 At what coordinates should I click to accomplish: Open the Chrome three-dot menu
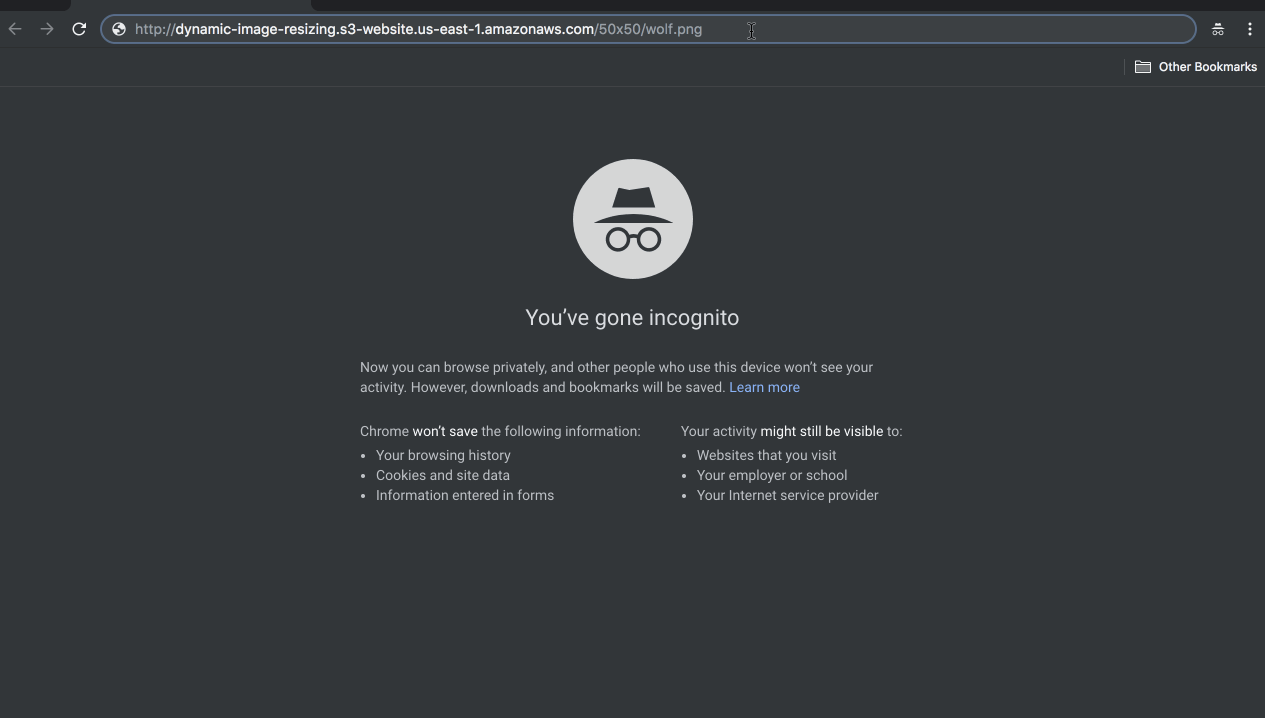pos(1249,29)
